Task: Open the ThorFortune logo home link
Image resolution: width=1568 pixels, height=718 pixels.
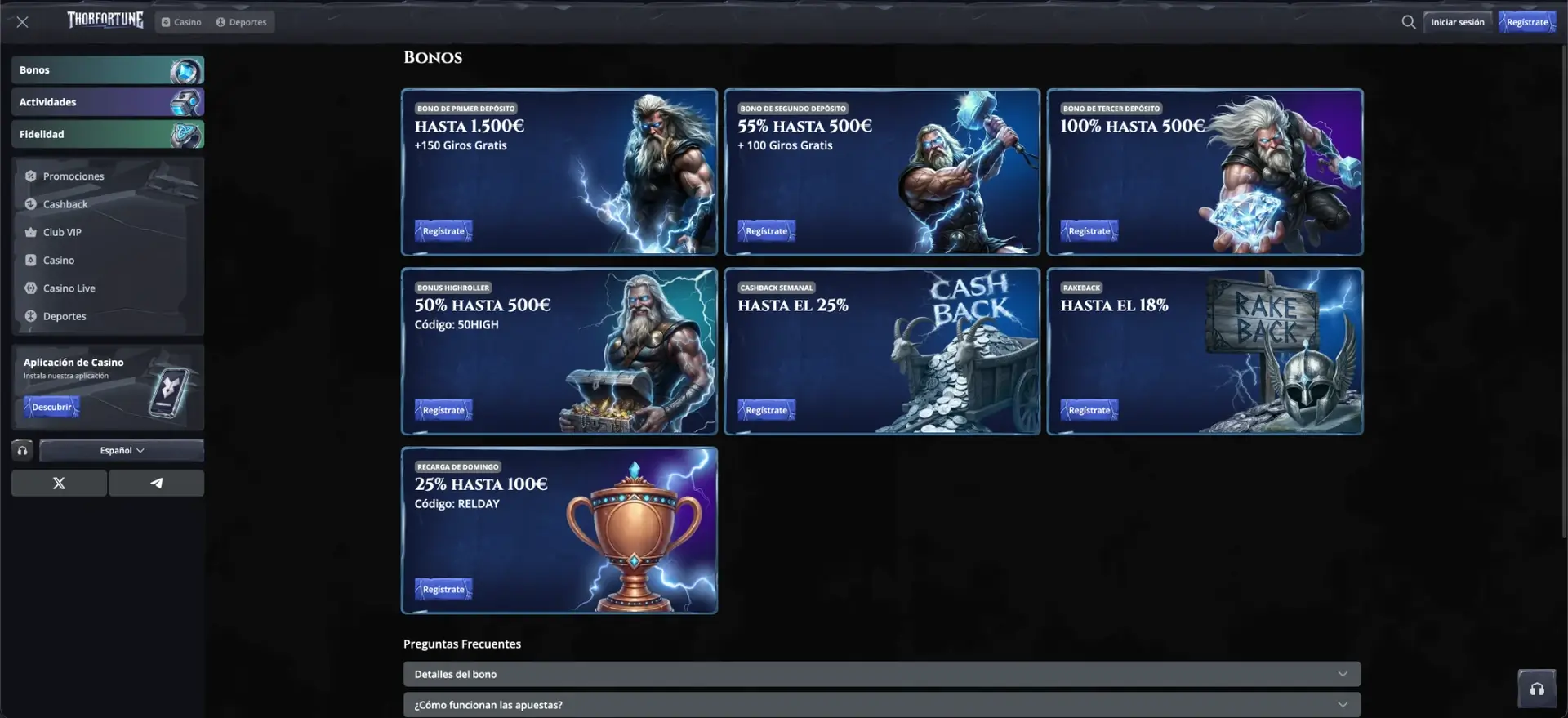Action: (105, 20)
